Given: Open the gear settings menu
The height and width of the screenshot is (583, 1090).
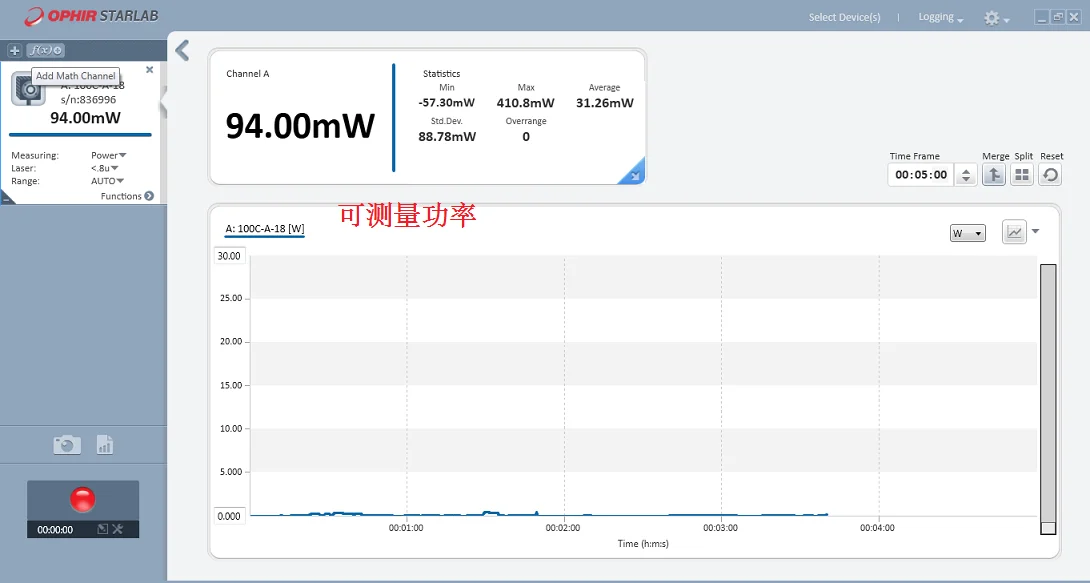Looking at the screenshot, I should [996, 18].
